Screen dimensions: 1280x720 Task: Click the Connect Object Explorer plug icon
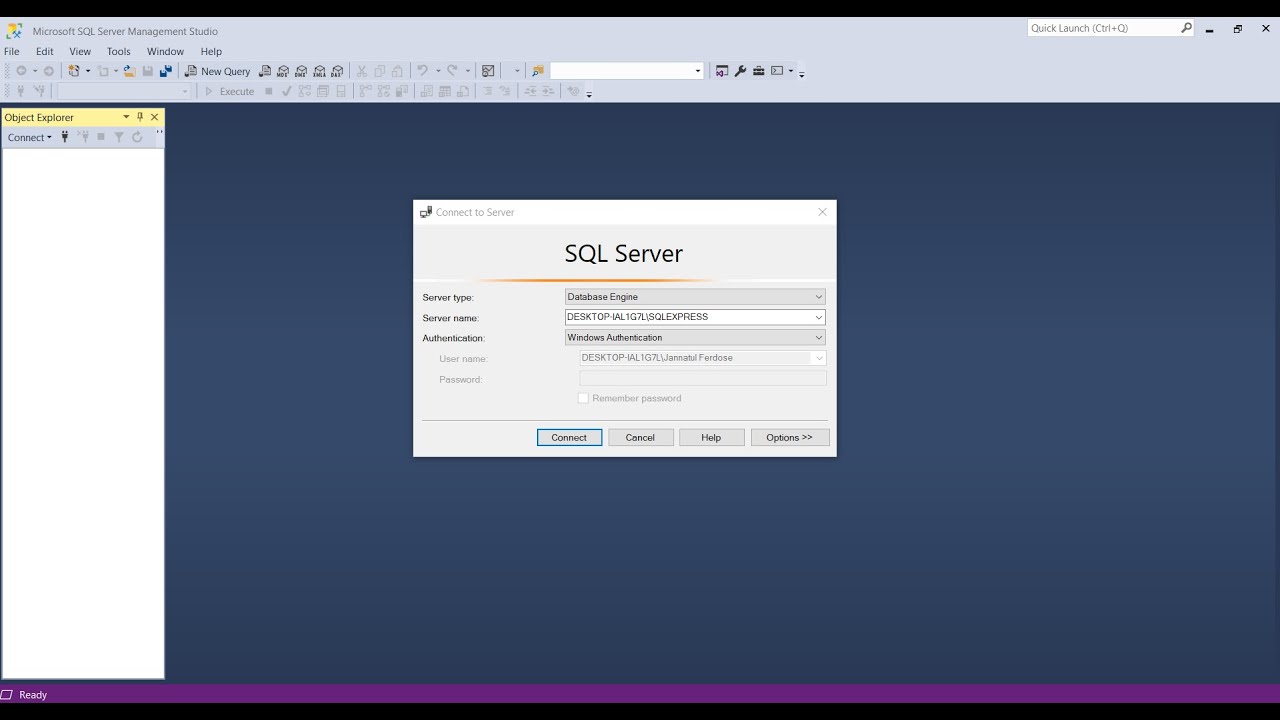[x=65, y=137]
